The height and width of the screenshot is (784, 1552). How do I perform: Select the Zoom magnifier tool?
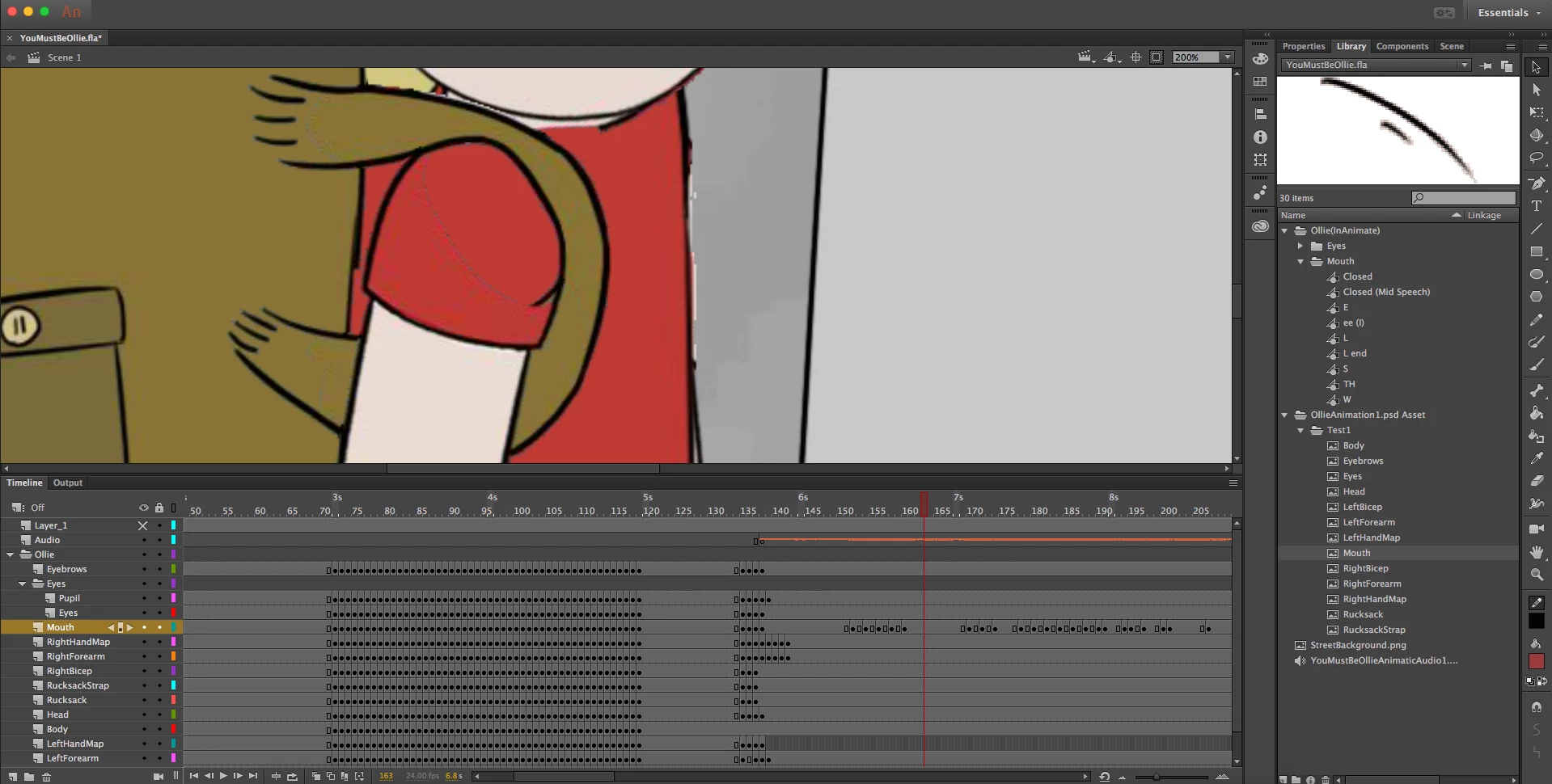1537,574
